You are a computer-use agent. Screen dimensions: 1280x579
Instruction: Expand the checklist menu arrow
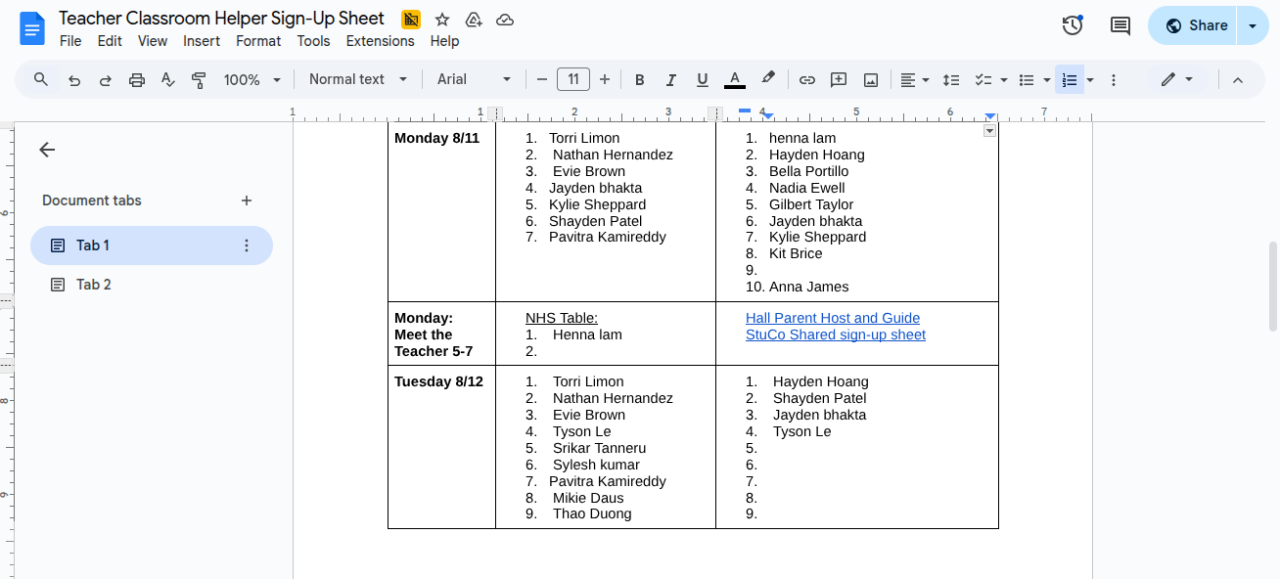tap(1003, 80)
